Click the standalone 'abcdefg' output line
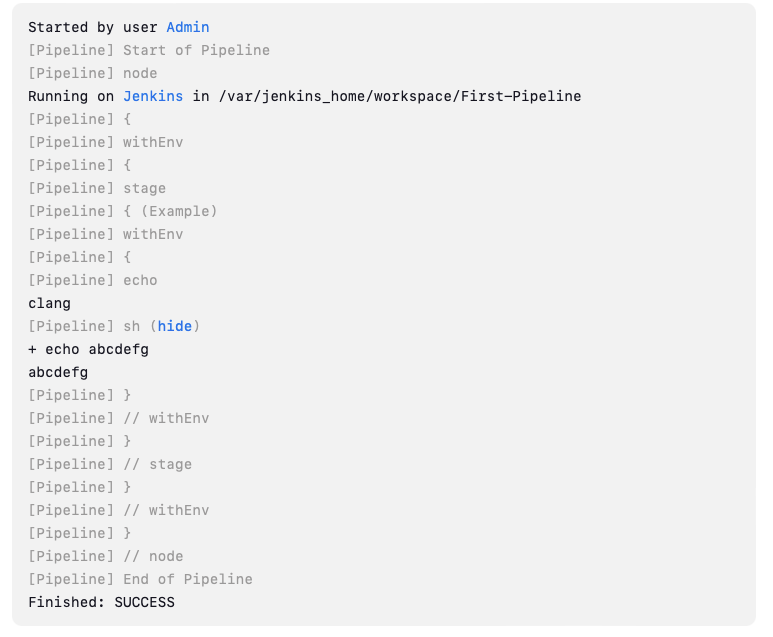 pyautogui.click(x=58, y=373)
